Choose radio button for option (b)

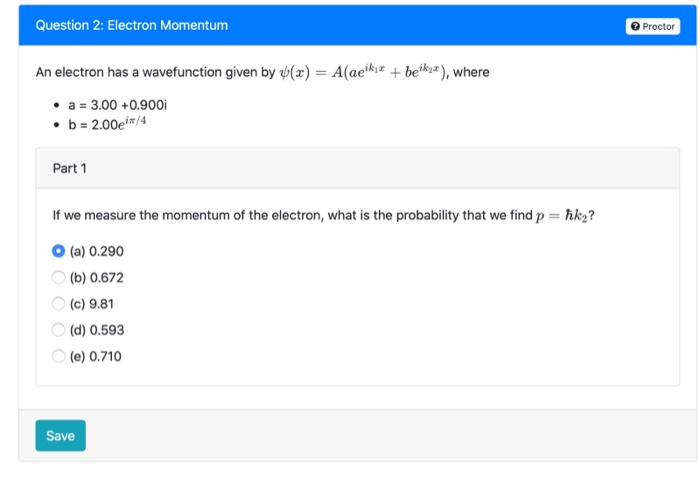pyautogui.click(x=59, y=277)
